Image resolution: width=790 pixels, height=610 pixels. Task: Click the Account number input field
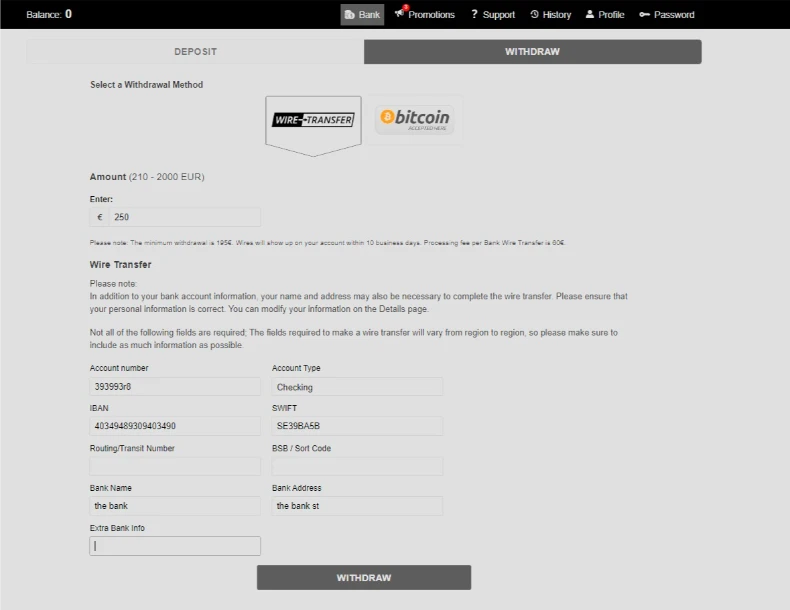point(175,387)
